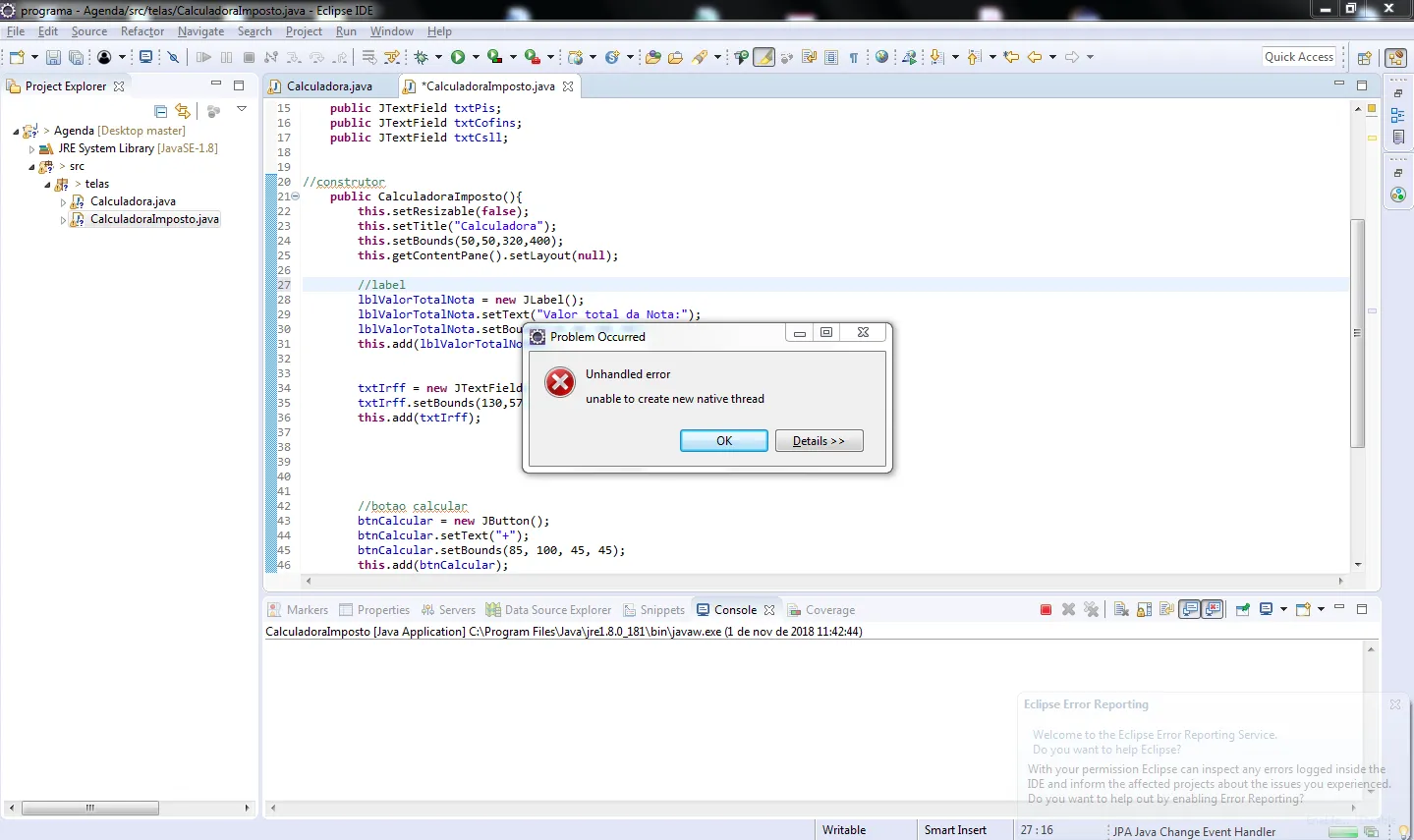The image size is (1414, 840).
Task: Click the Debug bug icon
Action: 422,57
